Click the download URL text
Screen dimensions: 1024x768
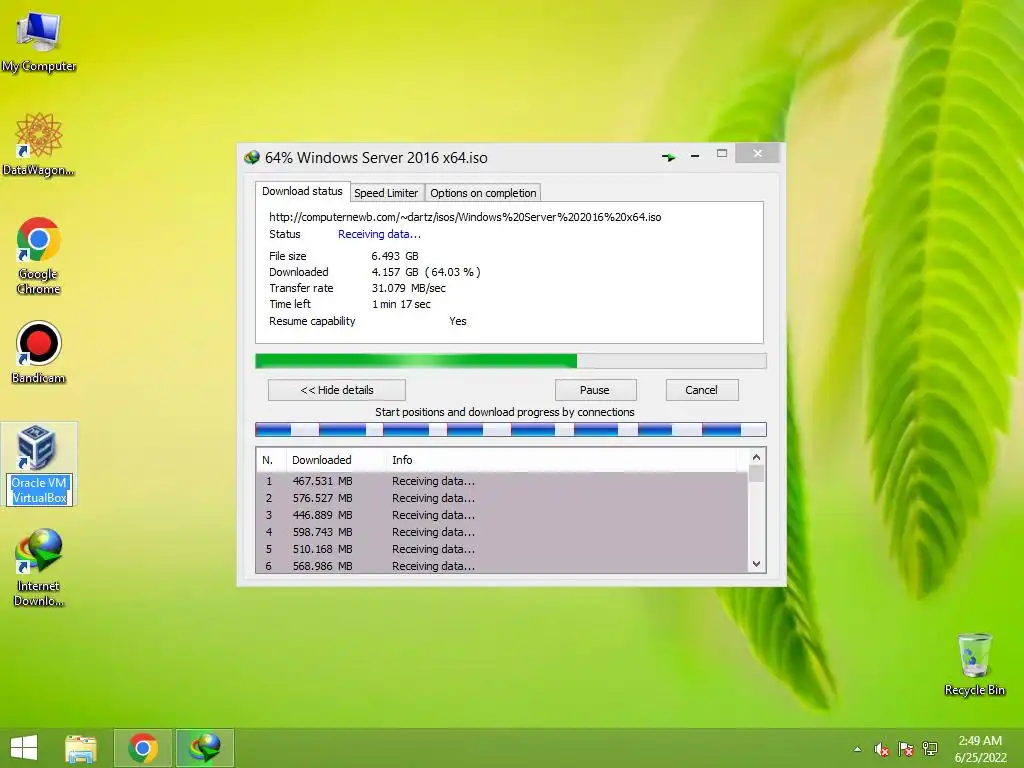[465, 217]
